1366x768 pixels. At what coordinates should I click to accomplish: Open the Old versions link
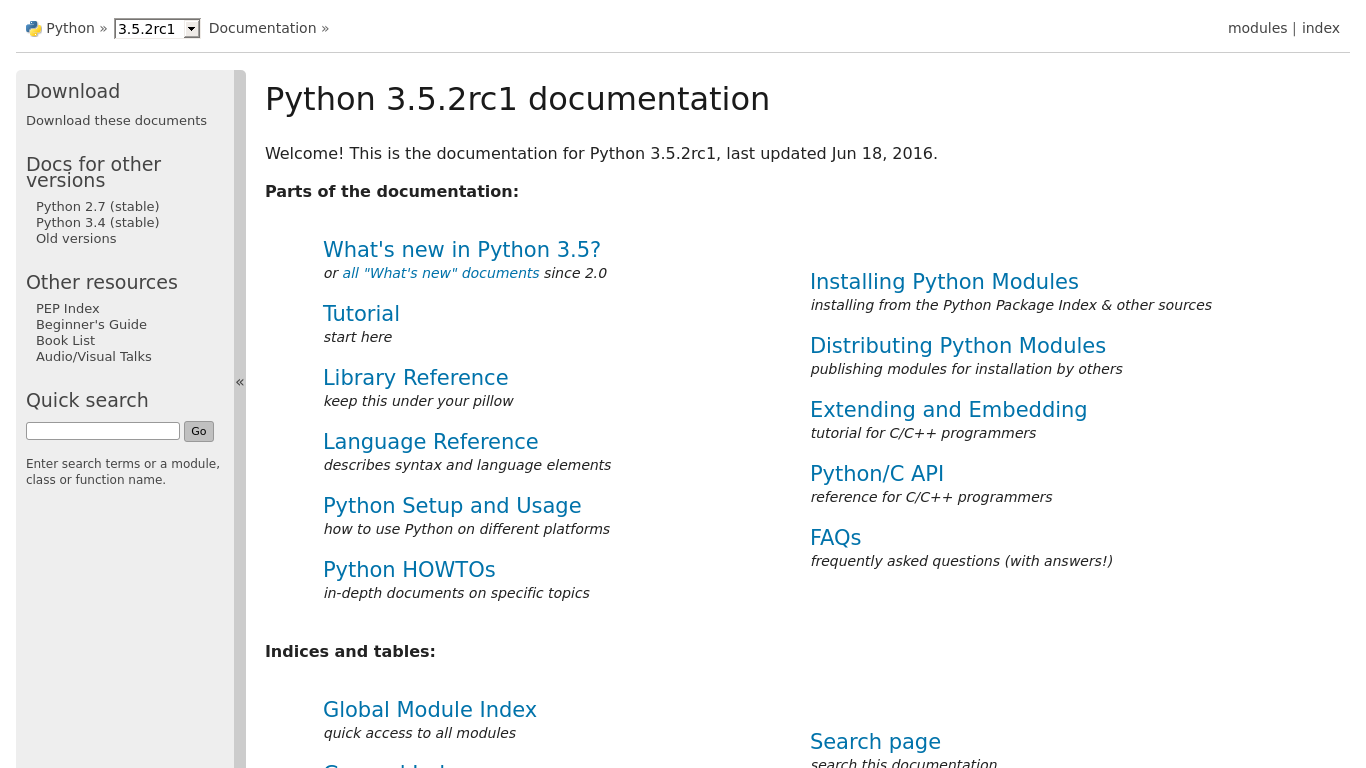coord(76,239)
